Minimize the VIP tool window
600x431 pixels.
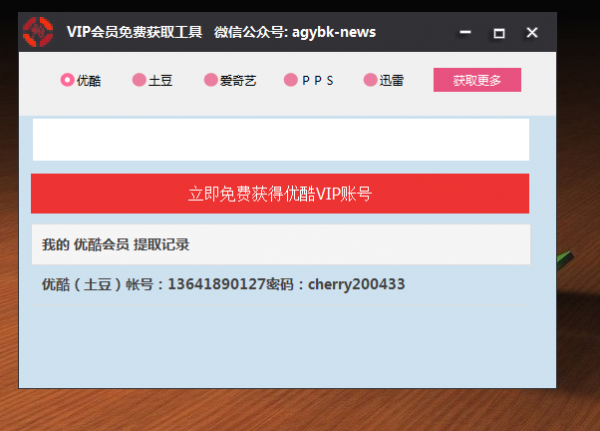(x=465, y=32)
